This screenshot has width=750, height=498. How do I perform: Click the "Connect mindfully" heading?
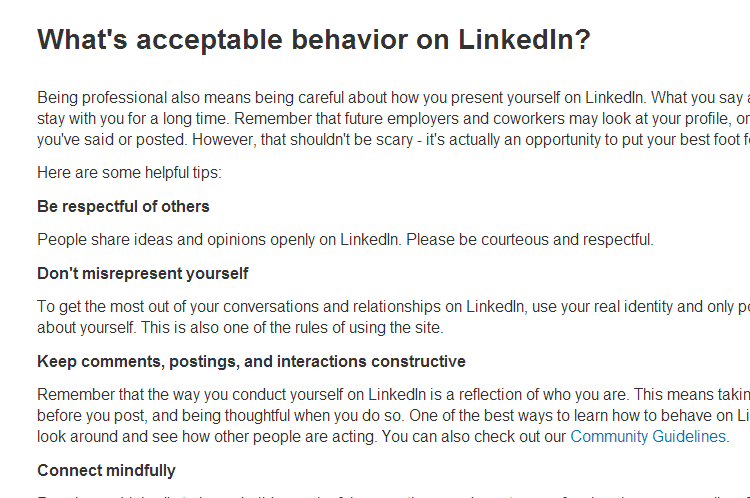pyautogui.click(x=106, y=470)
